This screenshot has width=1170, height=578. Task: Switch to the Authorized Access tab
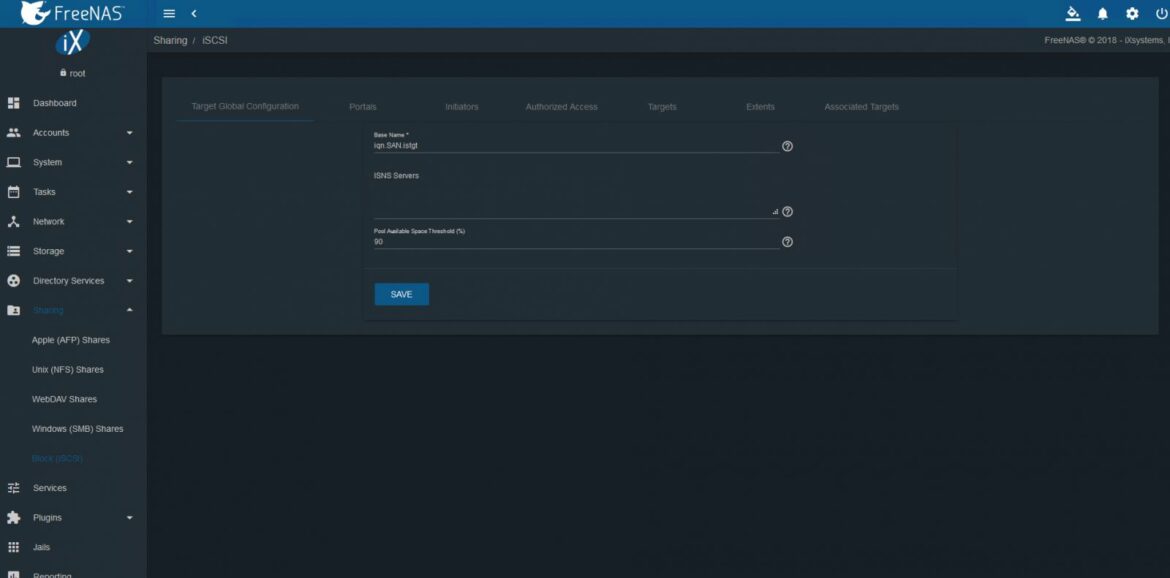coord(561,107)
